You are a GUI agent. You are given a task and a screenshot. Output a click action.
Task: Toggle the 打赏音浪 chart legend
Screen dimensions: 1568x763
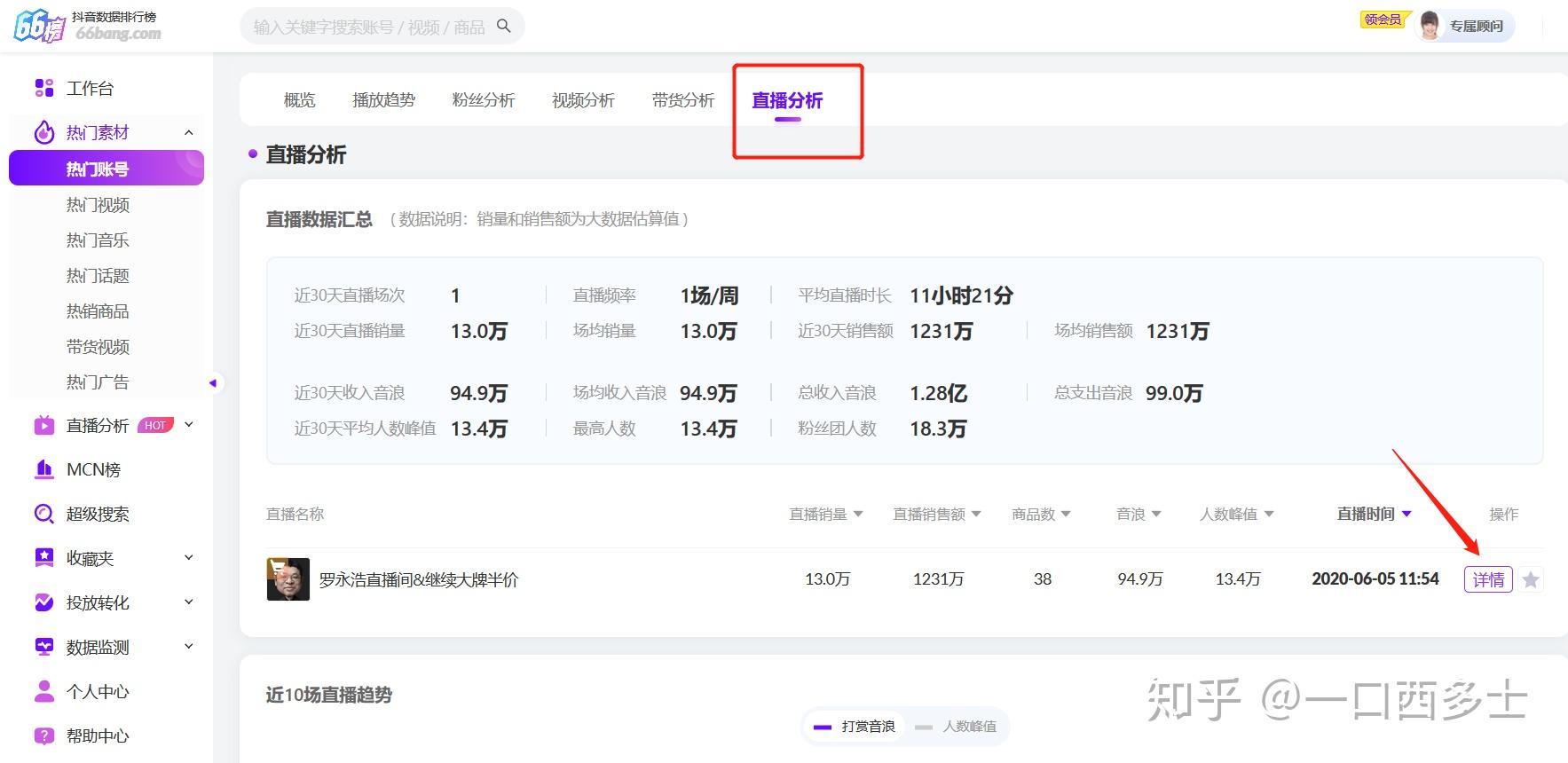(854, 727)
